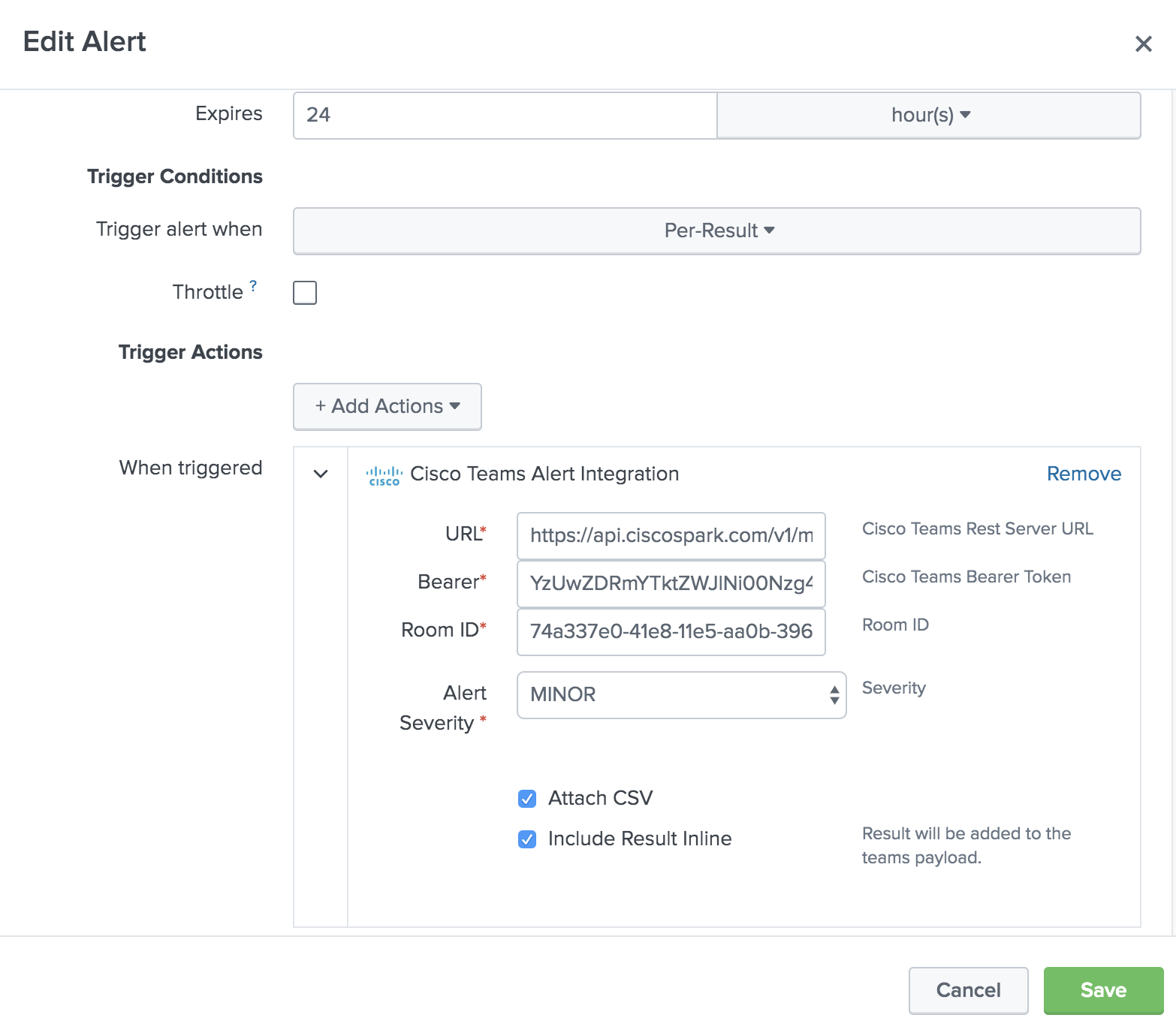The height and width of the screenshot is (1036, 1176).
Task: Click the Edit Alert title
Action: 85,41
